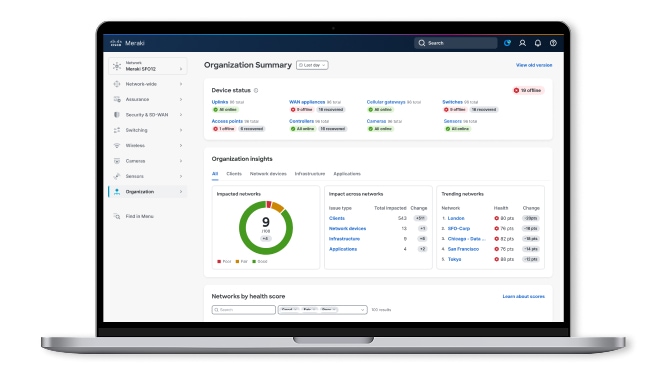This screenshot has width=666, height=375.
Task: Click the Learn about scores link
Action: pyautogui.click(x=523, y=296)
